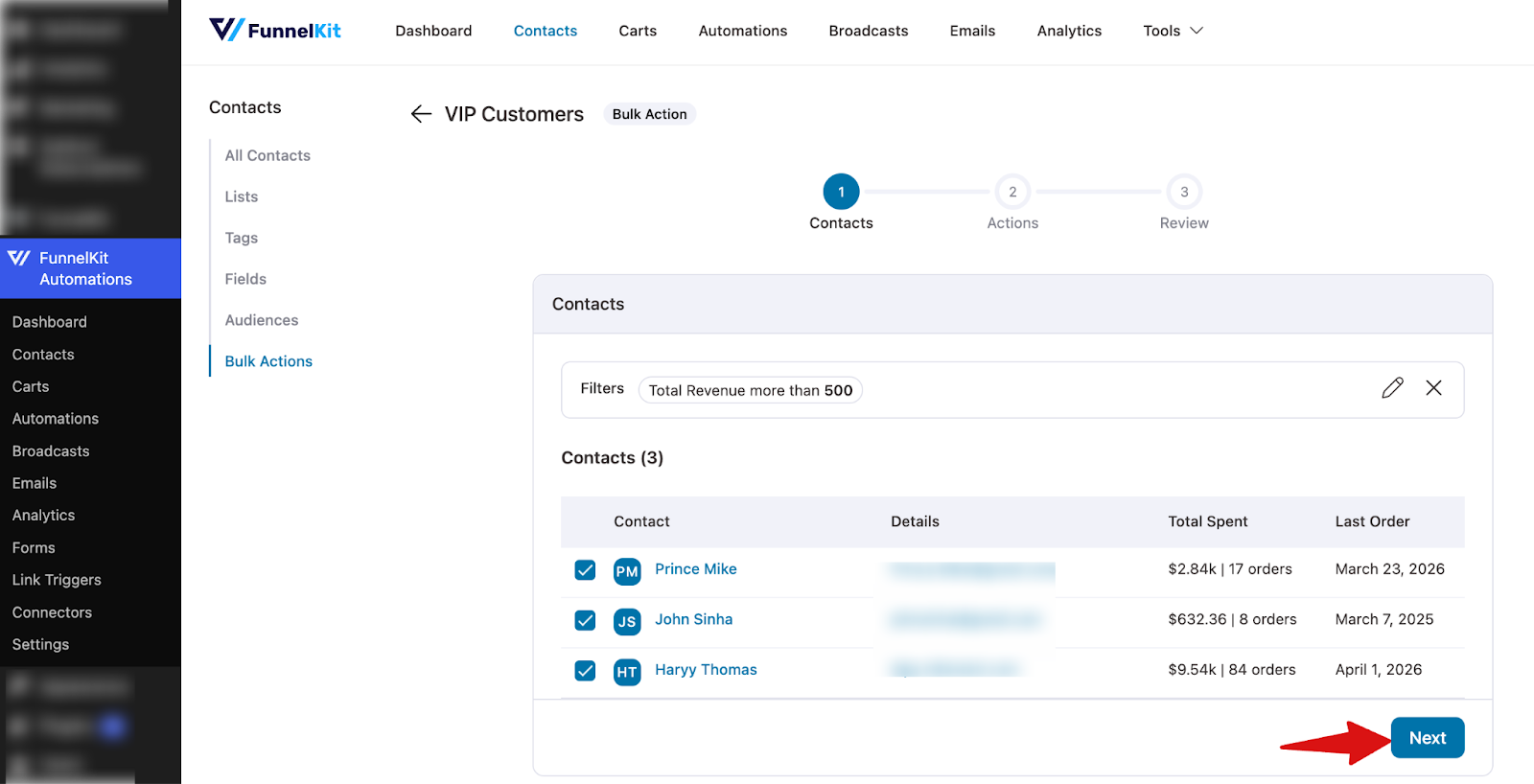Screen dimensions: 1534x784
Task: Open Contacts in the top navigation
Action: pyautogui.click(x=546, y=31)
